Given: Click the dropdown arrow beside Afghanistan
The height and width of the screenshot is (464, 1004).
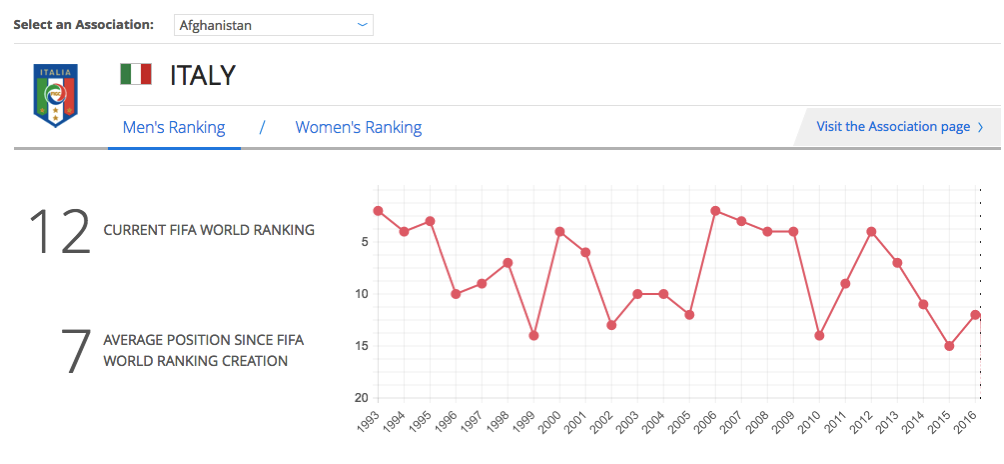Looking at the screenshot, I should tap(362, 25).
